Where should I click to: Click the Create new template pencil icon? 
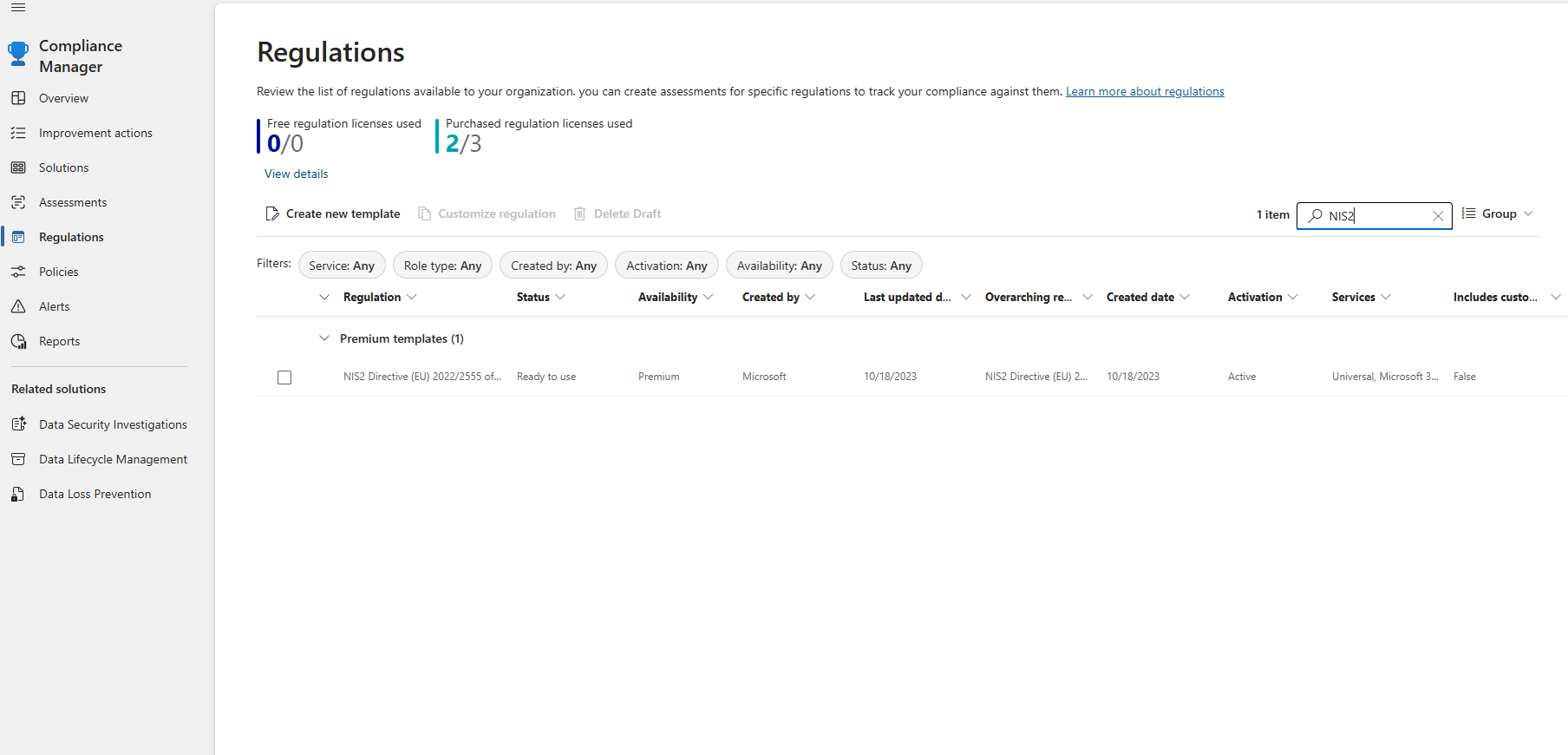272,213
